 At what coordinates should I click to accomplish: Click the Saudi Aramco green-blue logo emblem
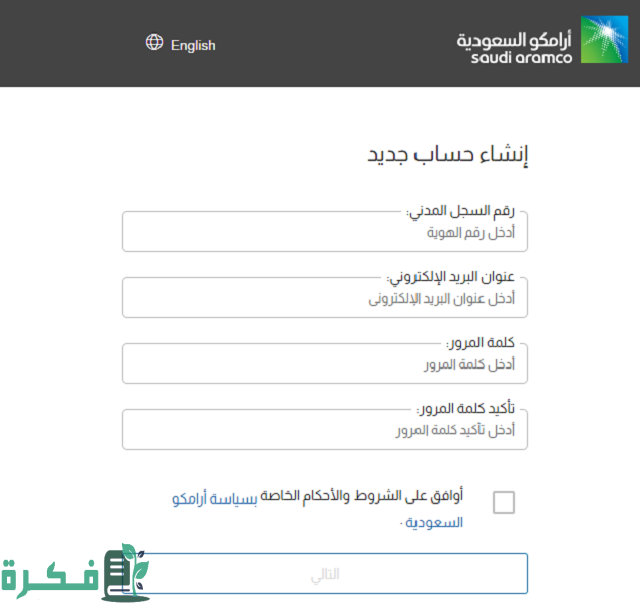pos(604,39)
